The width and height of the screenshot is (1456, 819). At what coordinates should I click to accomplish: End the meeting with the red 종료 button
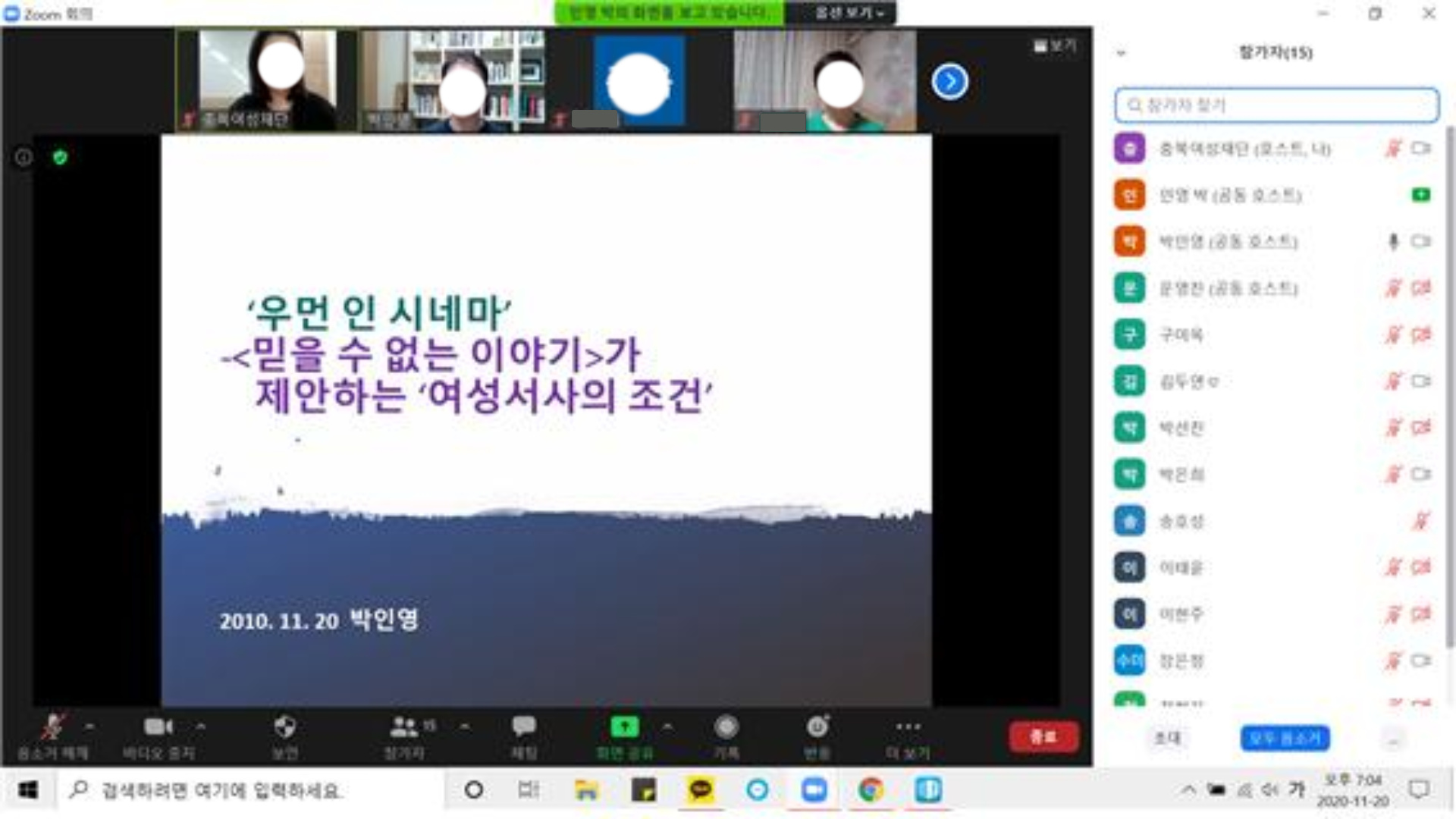click(1043, 736)
